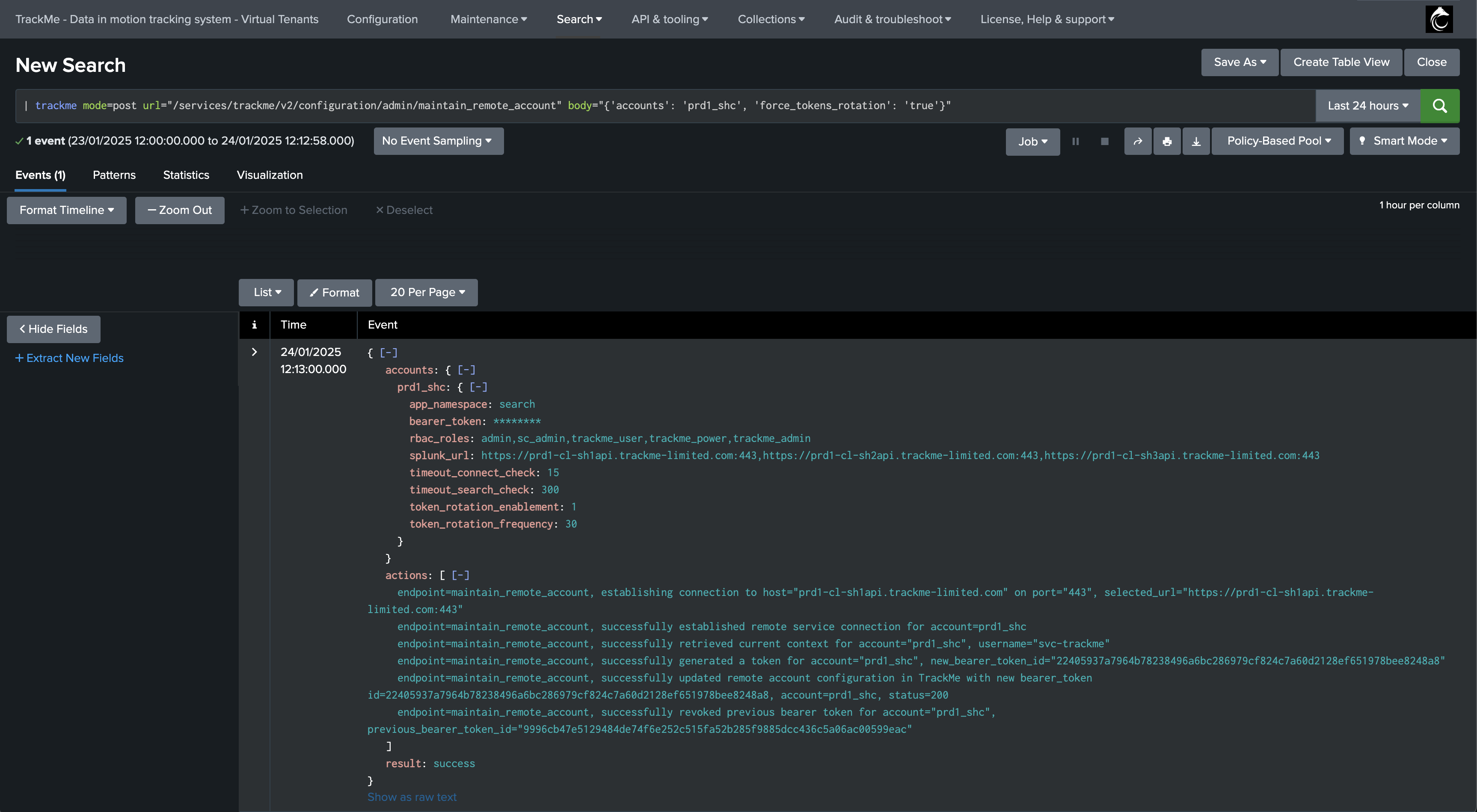The width and height of the screenshot is (1477, 812).
Task: Collapse the accounts JSON node
Action: coord(466,370)
